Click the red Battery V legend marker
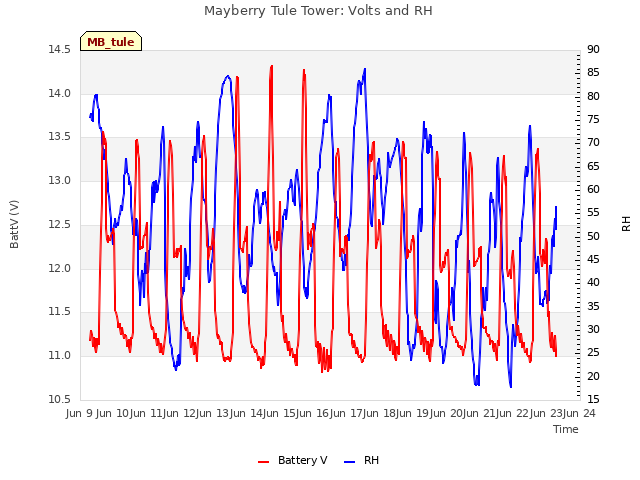640x480 pixels. pos(264,462)
